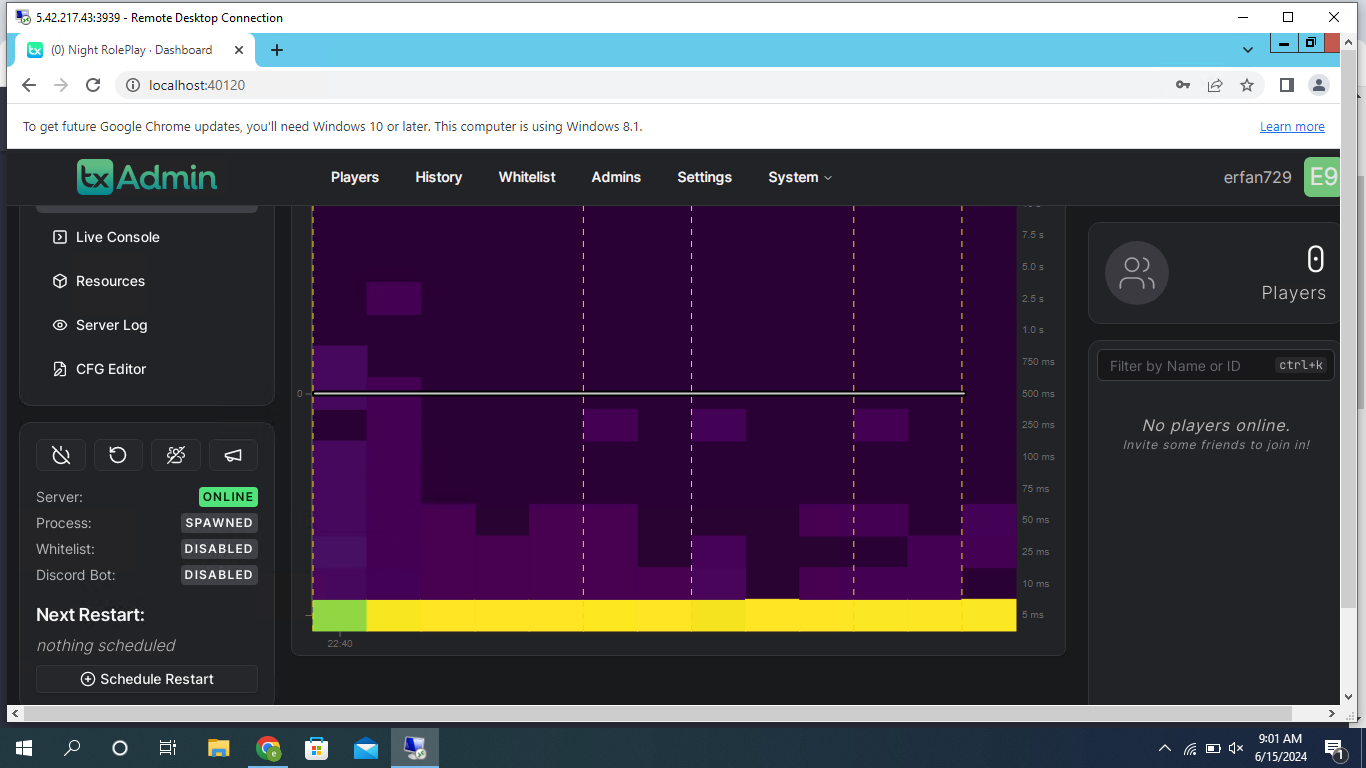Open the CFG Editor
Screen dimensions: 1366x768
coord(110,369)
